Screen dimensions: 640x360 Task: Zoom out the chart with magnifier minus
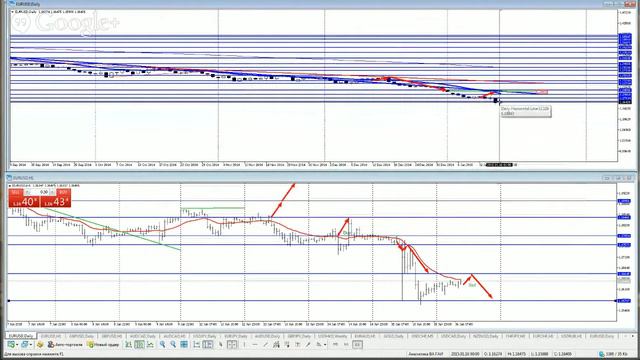point(173,344)
